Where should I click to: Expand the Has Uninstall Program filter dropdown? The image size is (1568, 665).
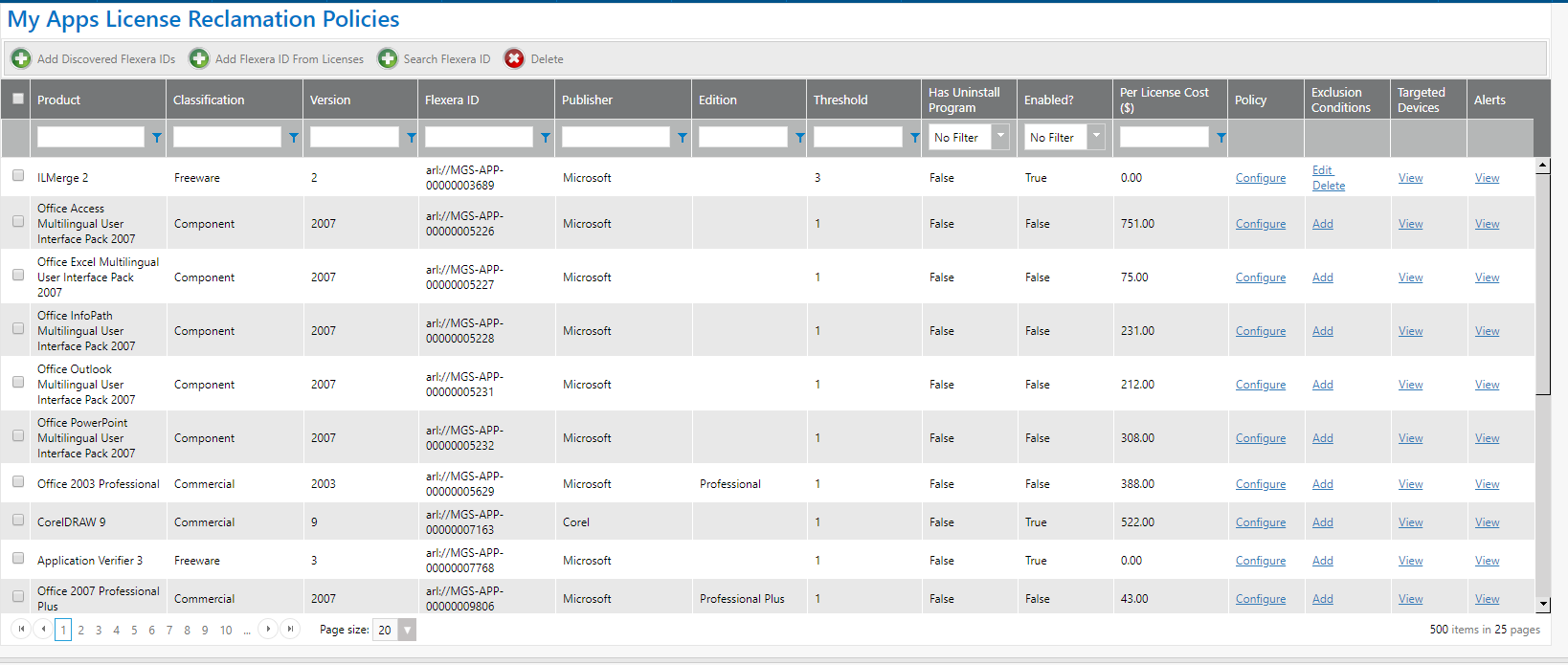[x=1000, y=137]
